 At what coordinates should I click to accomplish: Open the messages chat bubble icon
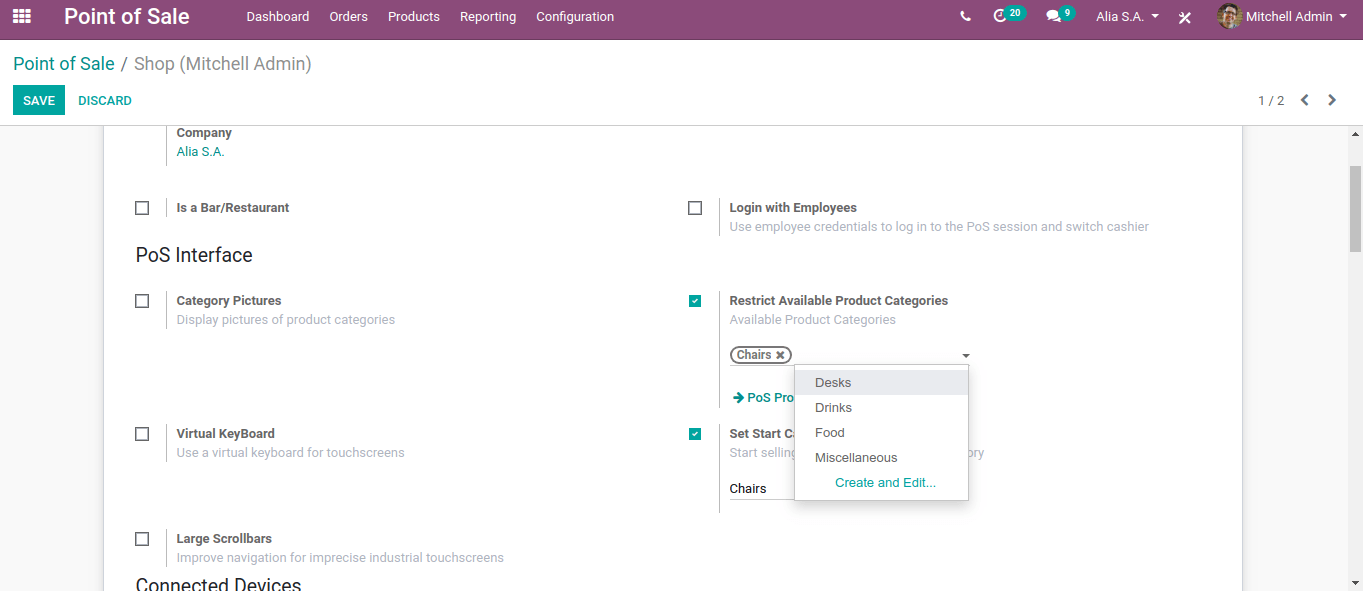(x=1059, y=16)
